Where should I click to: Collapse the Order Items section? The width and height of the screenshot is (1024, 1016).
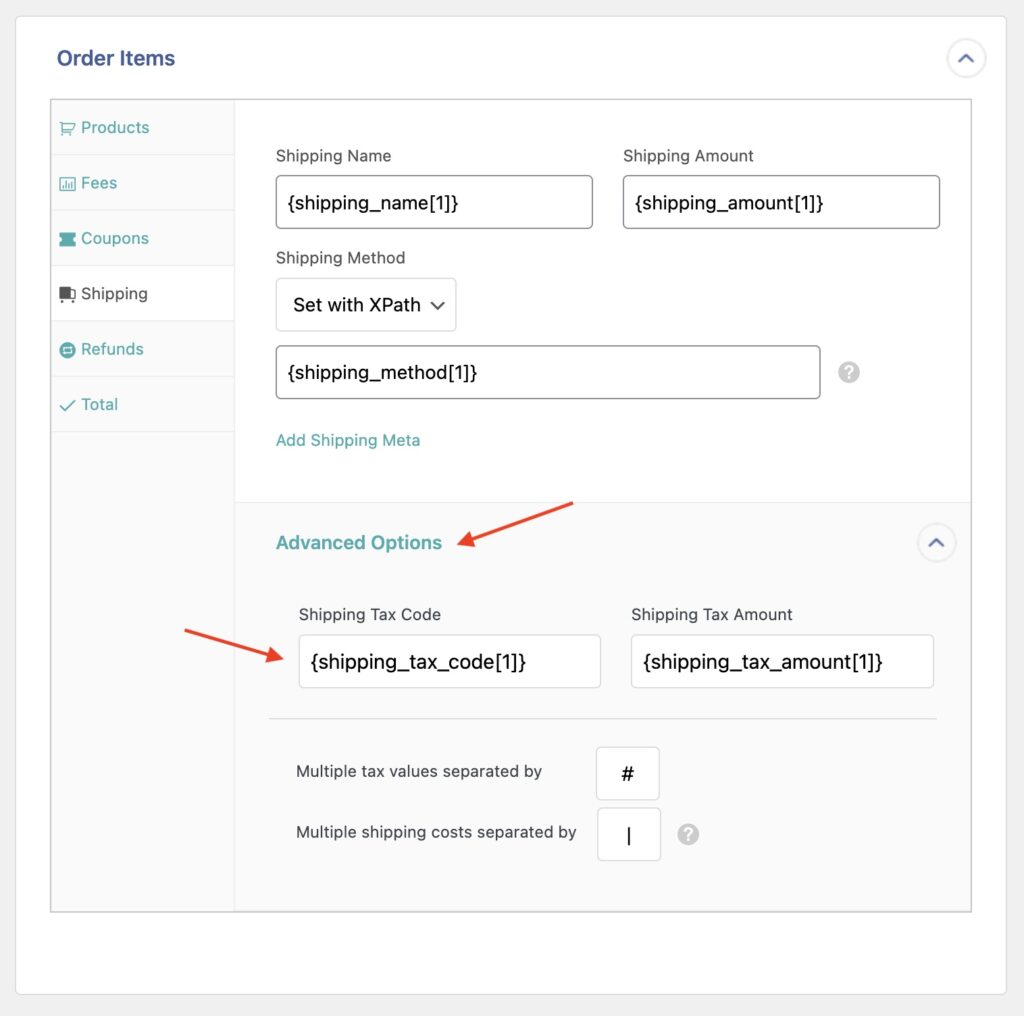point(966,58)
